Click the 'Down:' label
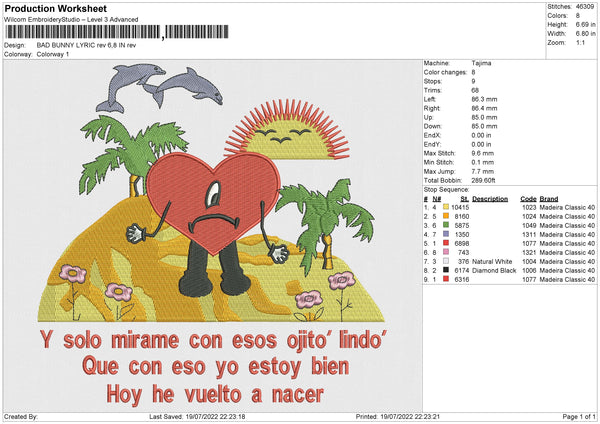Viewport: 600px width, 424px height. coord(432,126)
